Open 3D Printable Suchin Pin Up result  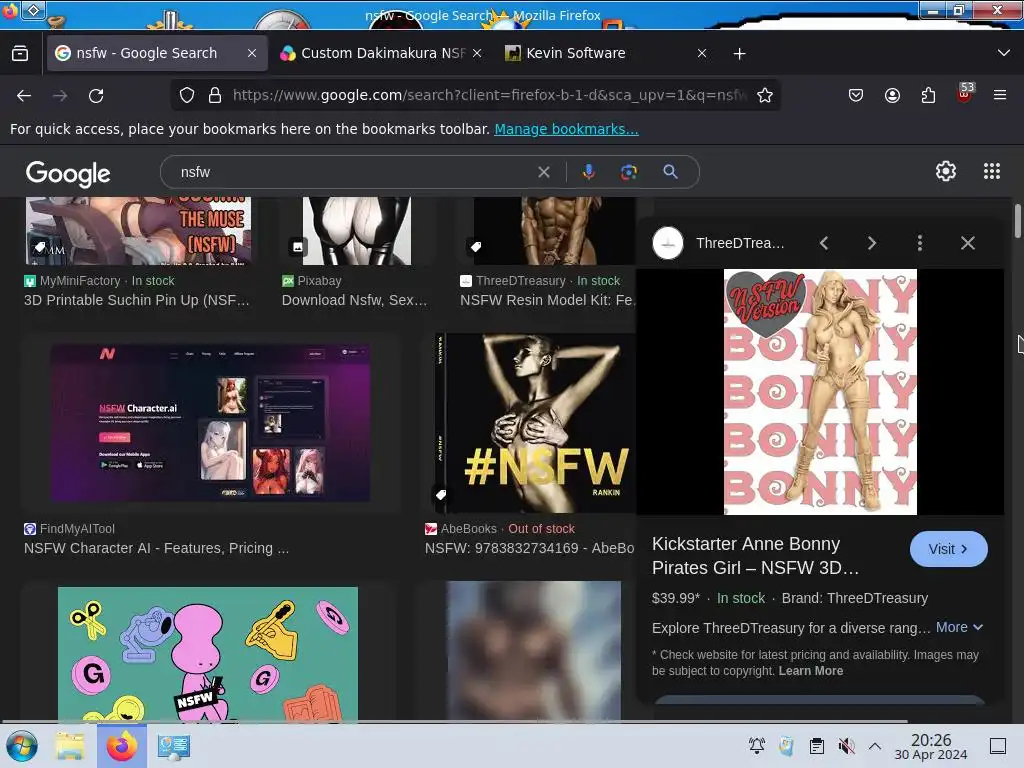(136, 300)
